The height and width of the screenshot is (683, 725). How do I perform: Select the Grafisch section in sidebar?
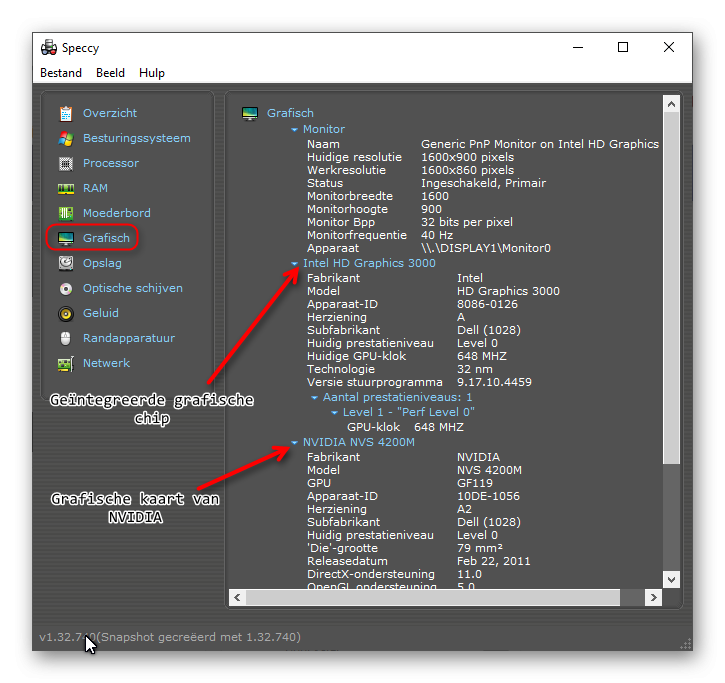click(106, 238)
